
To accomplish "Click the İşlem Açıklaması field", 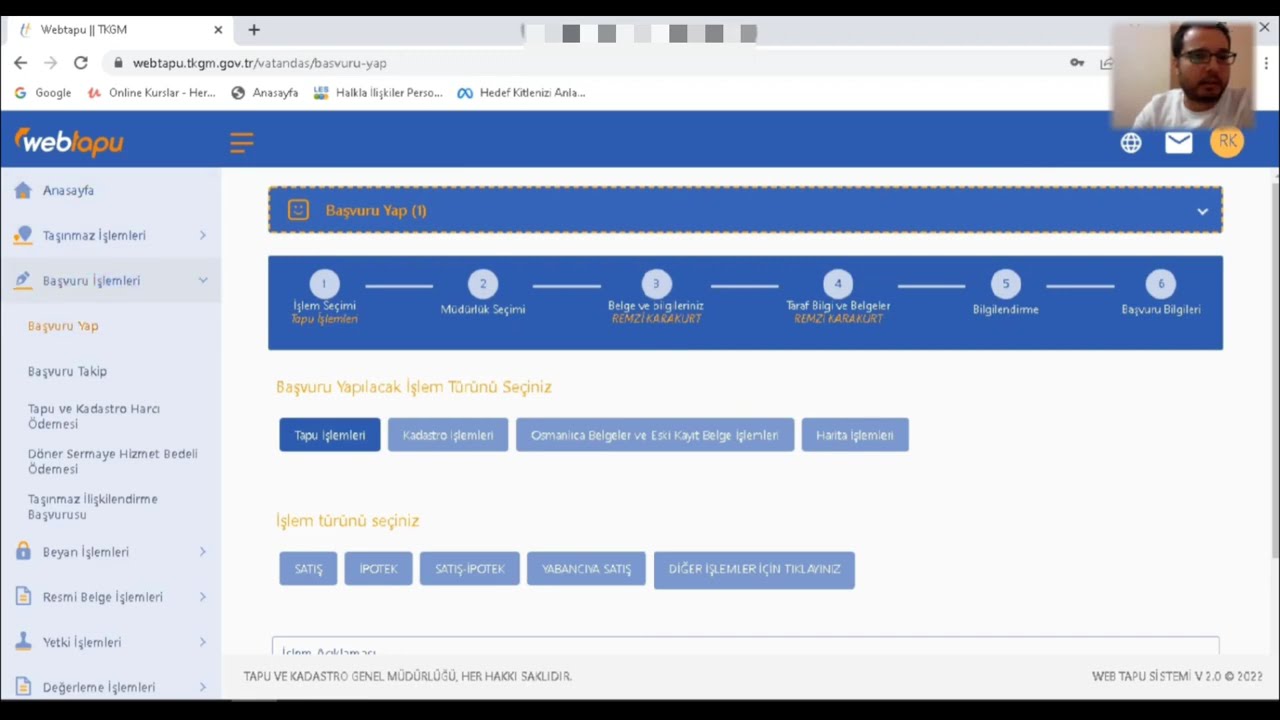I will point(745,647).
